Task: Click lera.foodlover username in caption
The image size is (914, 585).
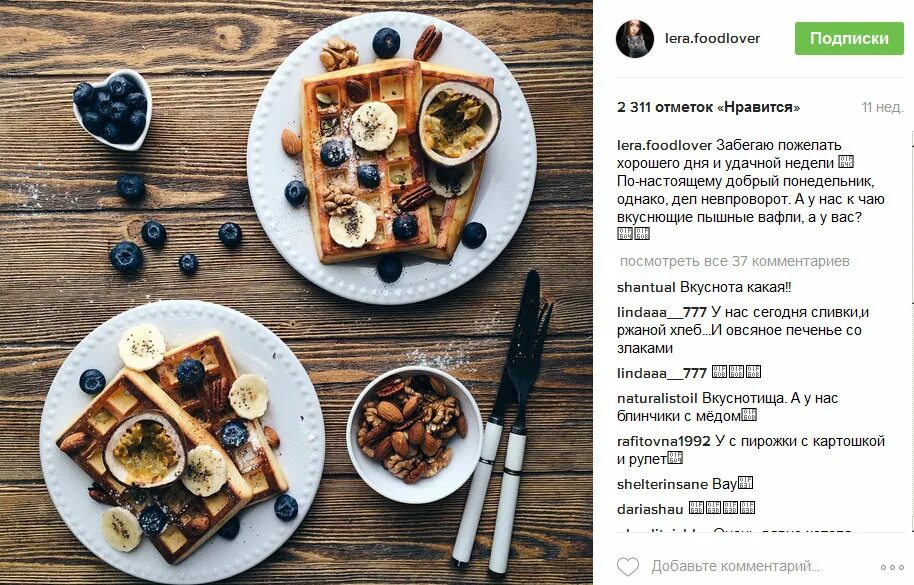Action: (x=665, y=145)
